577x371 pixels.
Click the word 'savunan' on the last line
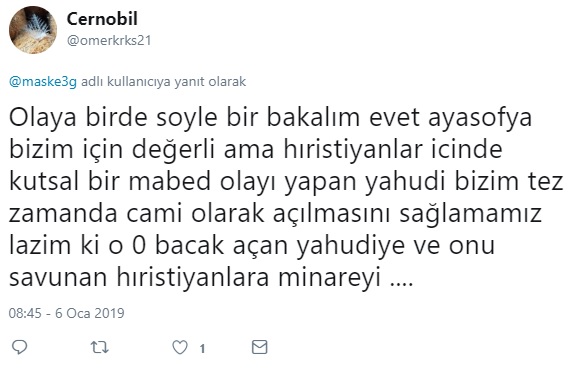58,278
